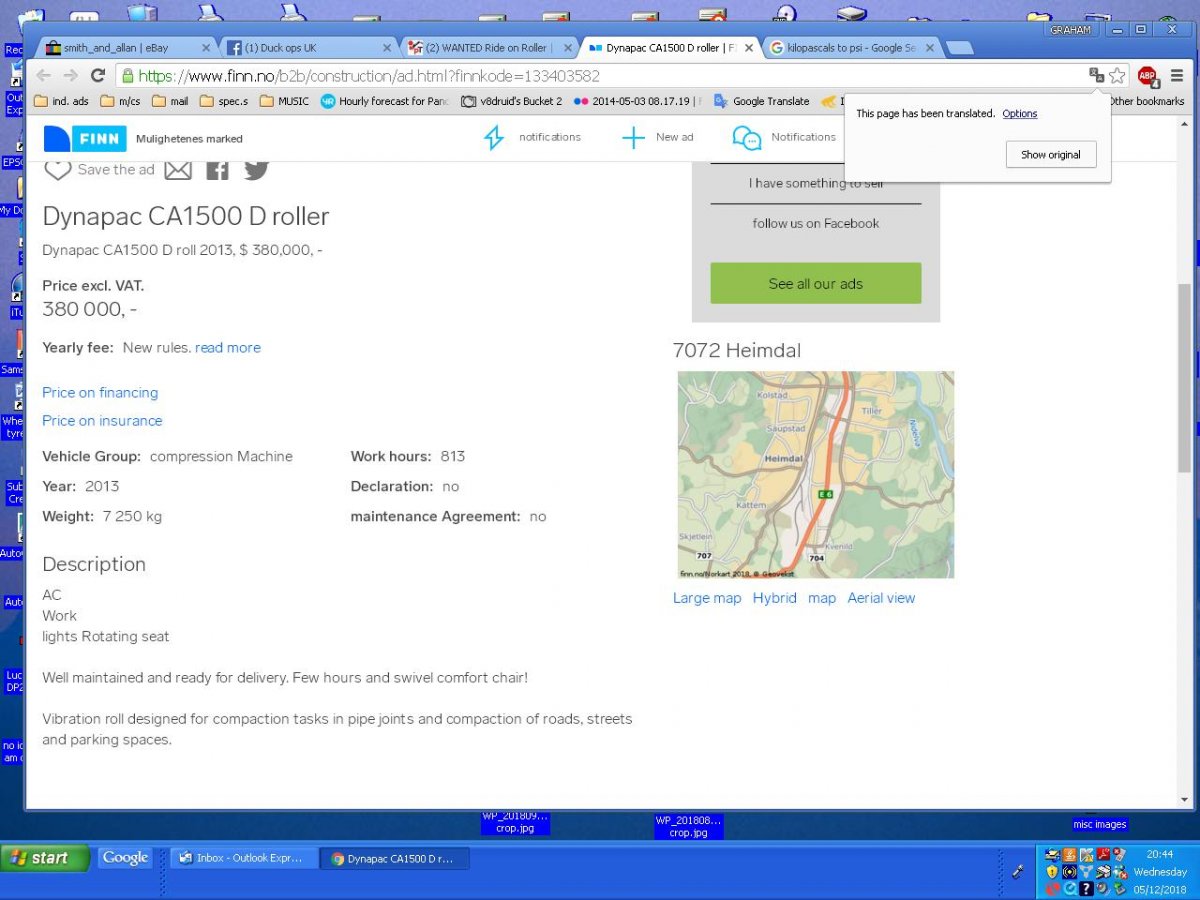1200x900 pixels.
Task: Open the Large map link
Action: [707, 598]
